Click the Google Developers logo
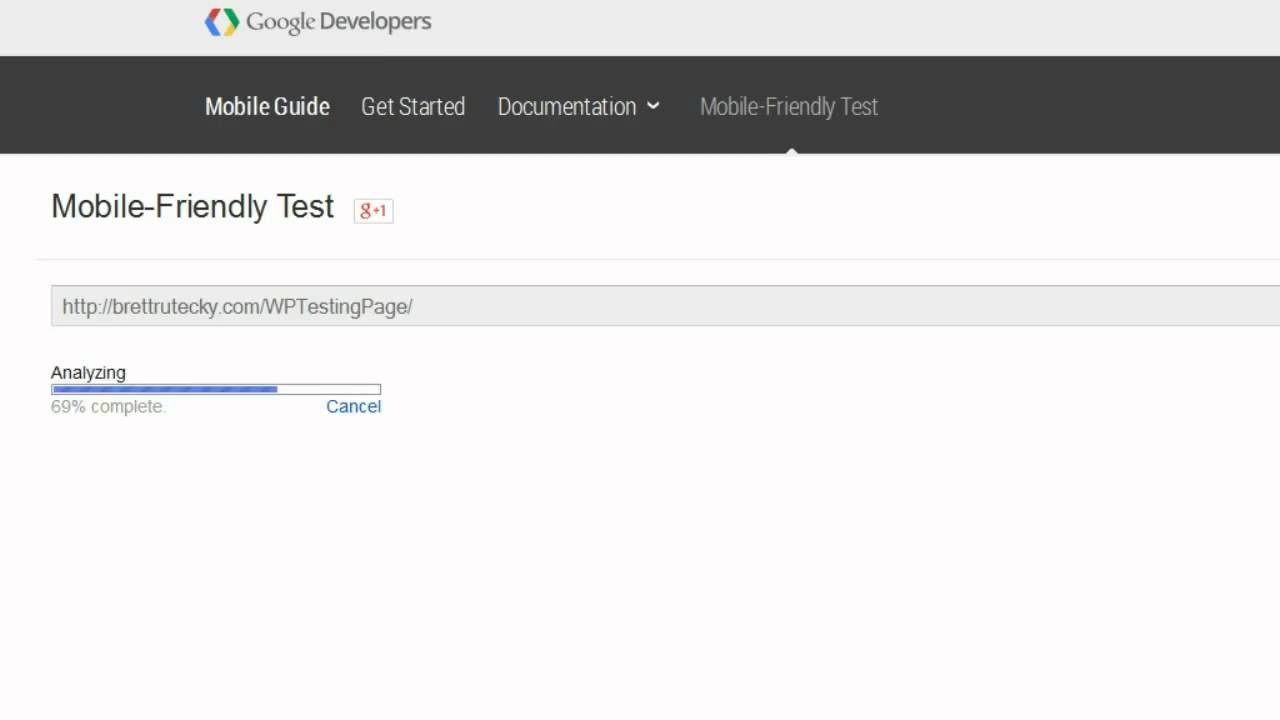Viewport: 1280px width, 720px height. (x=318, y=22)
